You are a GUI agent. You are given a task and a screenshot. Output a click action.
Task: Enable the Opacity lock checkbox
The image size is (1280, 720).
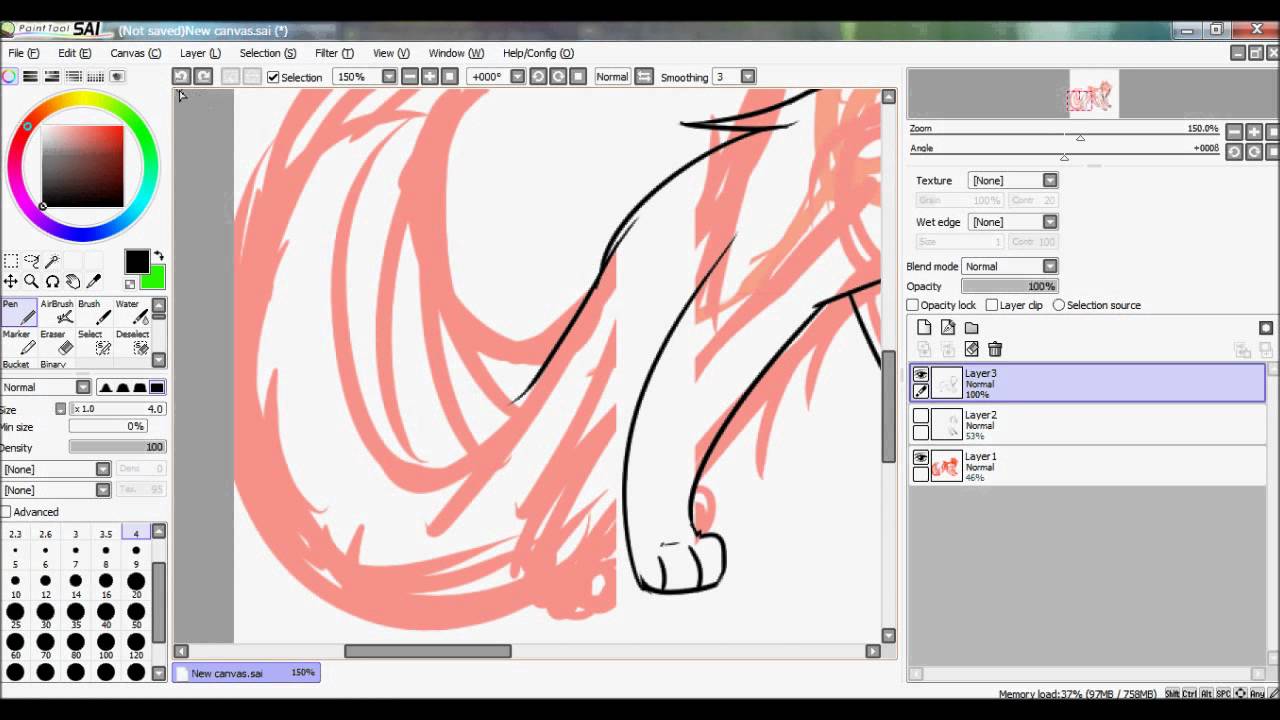coord(912,305)
